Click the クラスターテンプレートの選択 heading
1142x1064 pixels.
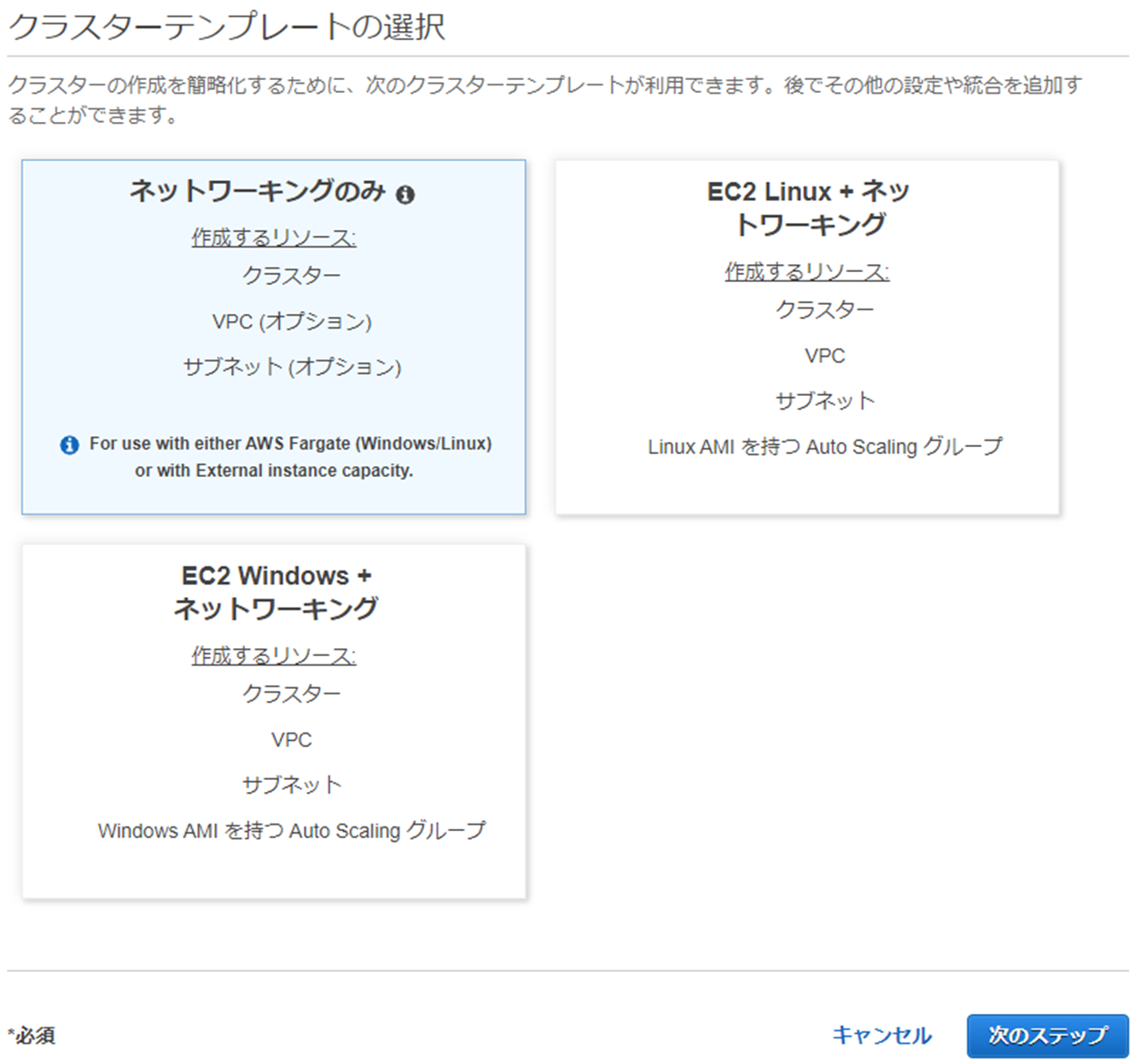tap(227, 26)
